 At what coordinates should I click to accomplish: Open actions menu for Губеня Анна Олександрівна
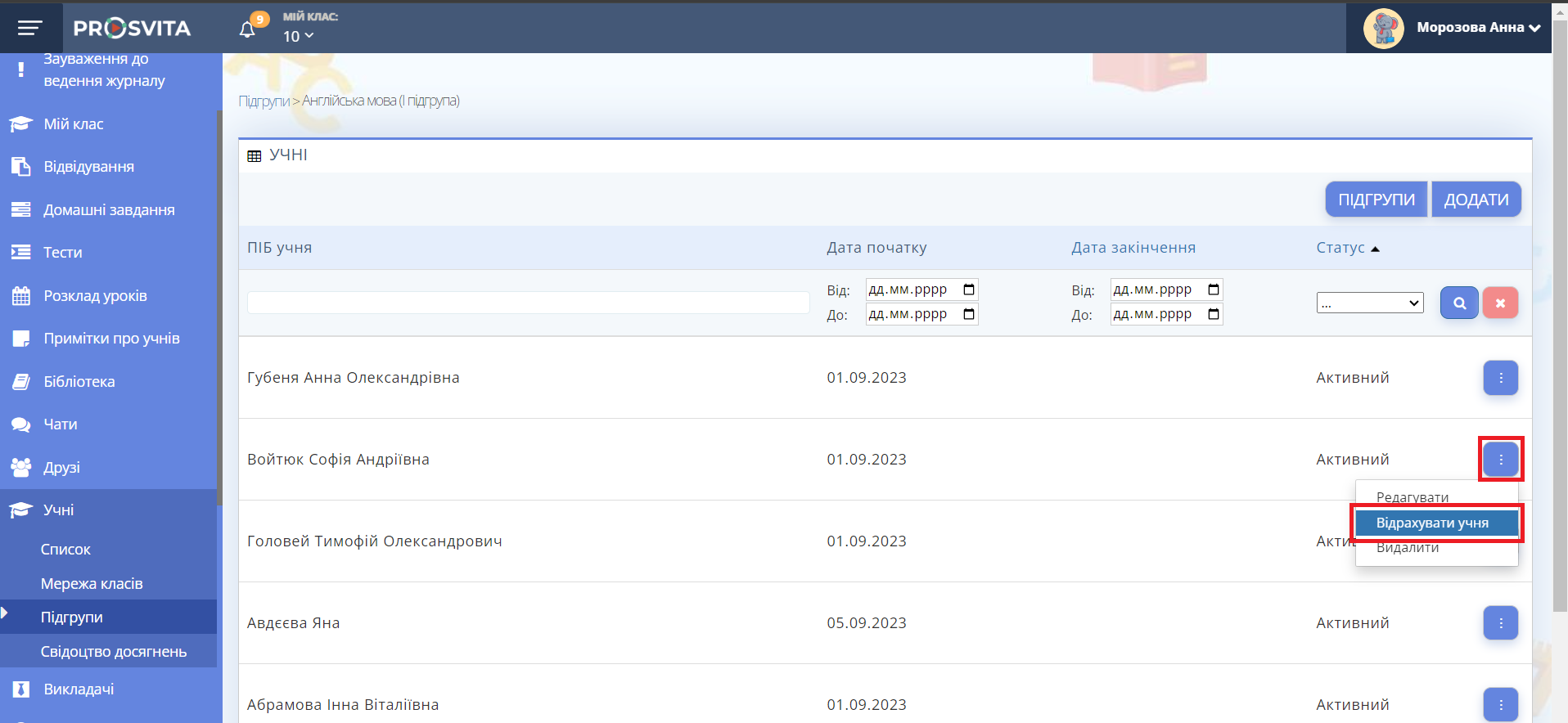point(1500,378)
